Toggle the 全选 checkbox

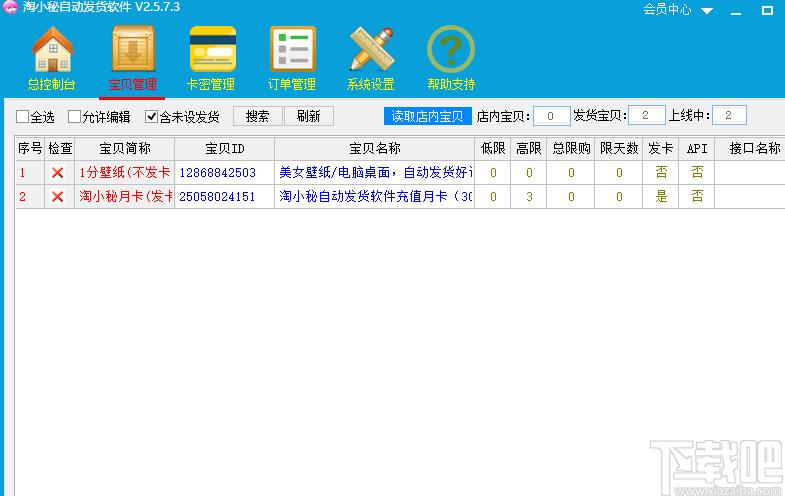pos(23,117)
